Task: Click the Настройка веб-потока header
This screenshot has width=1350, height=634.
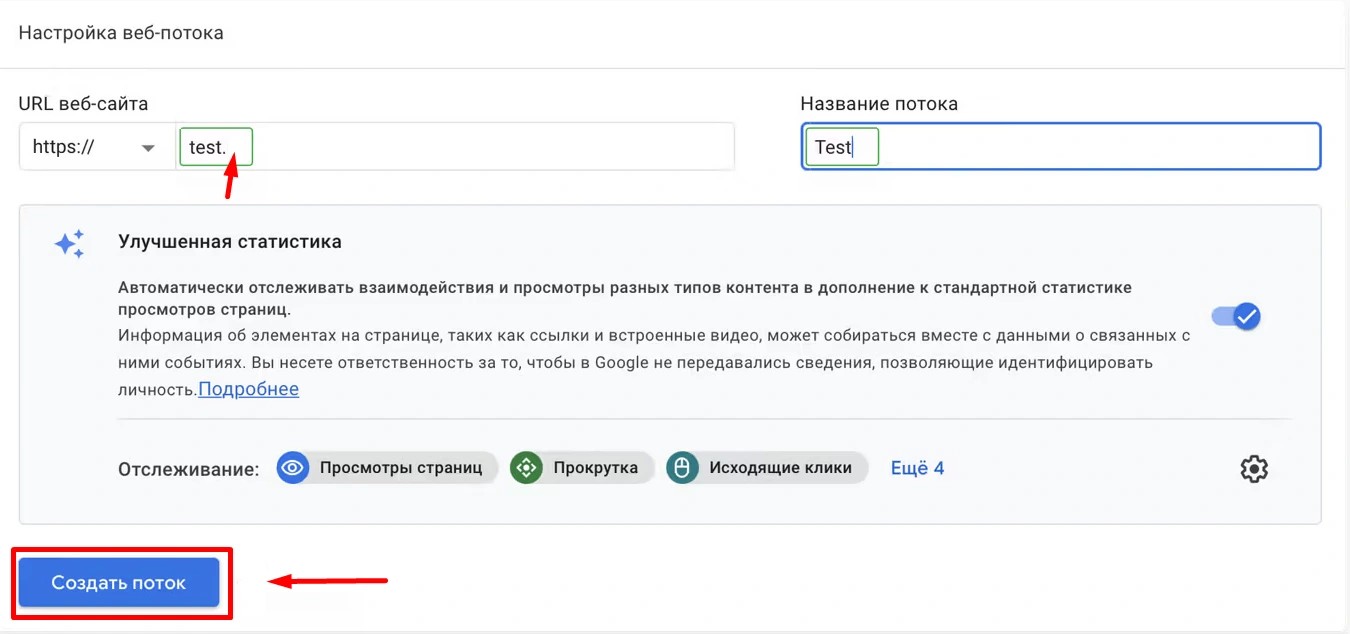Action: (x=121, y=33)
